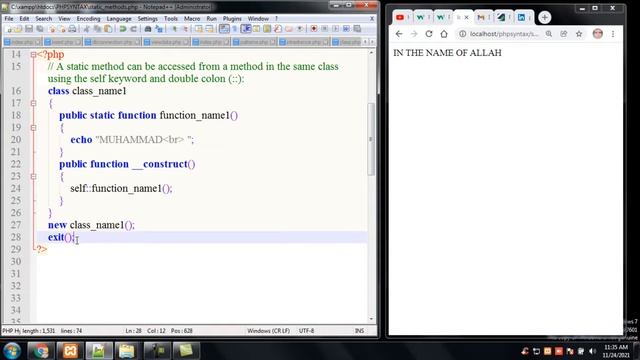Open the Chrome three-dot menu
Screen dimensions: 640x360
[x=613, y=34]
